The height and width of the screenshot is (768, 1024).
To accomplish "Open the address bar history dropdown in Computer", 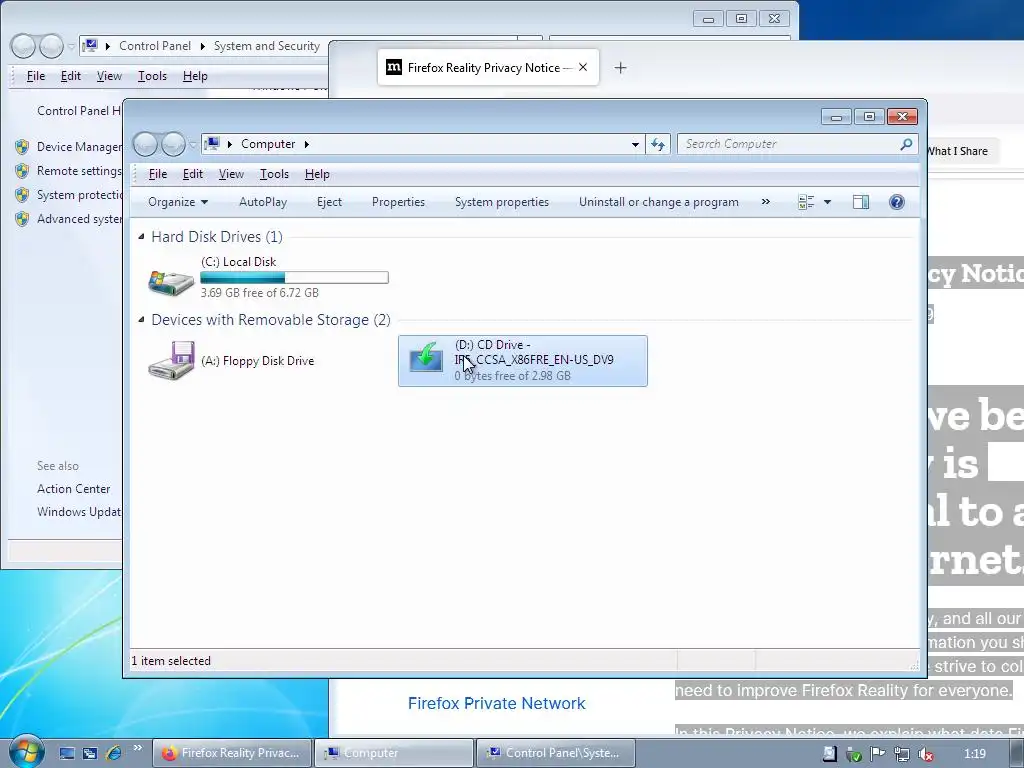I will (x=635, y=144).
